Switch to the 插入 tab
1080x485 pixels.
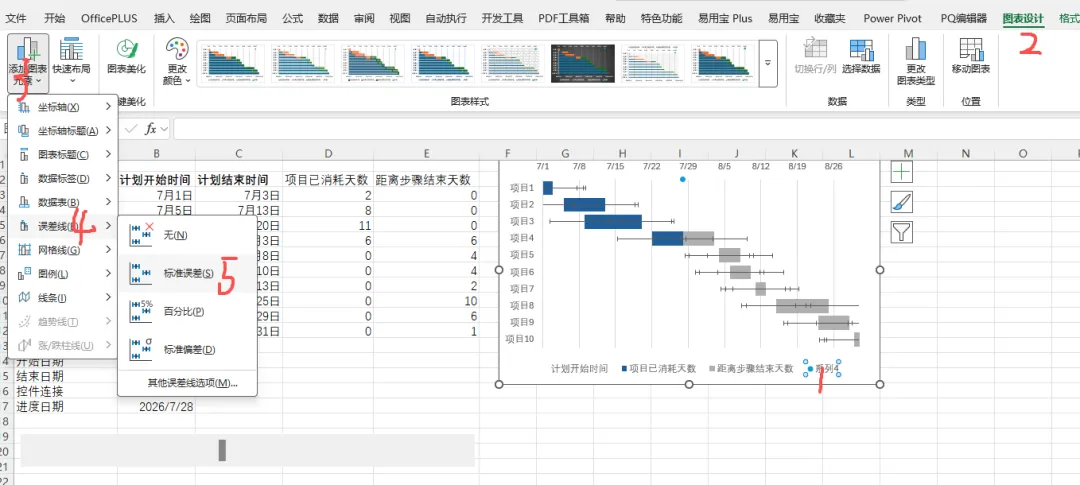(x=165, y=19)
